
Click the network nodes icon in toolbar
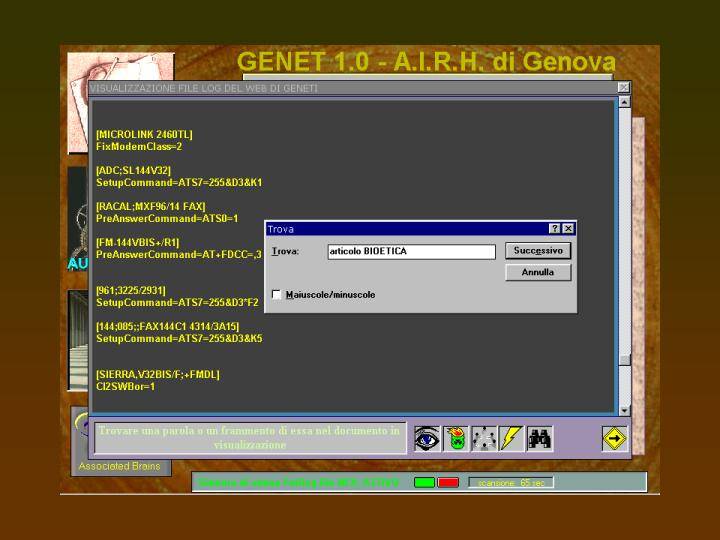click(x=484, y=438)
